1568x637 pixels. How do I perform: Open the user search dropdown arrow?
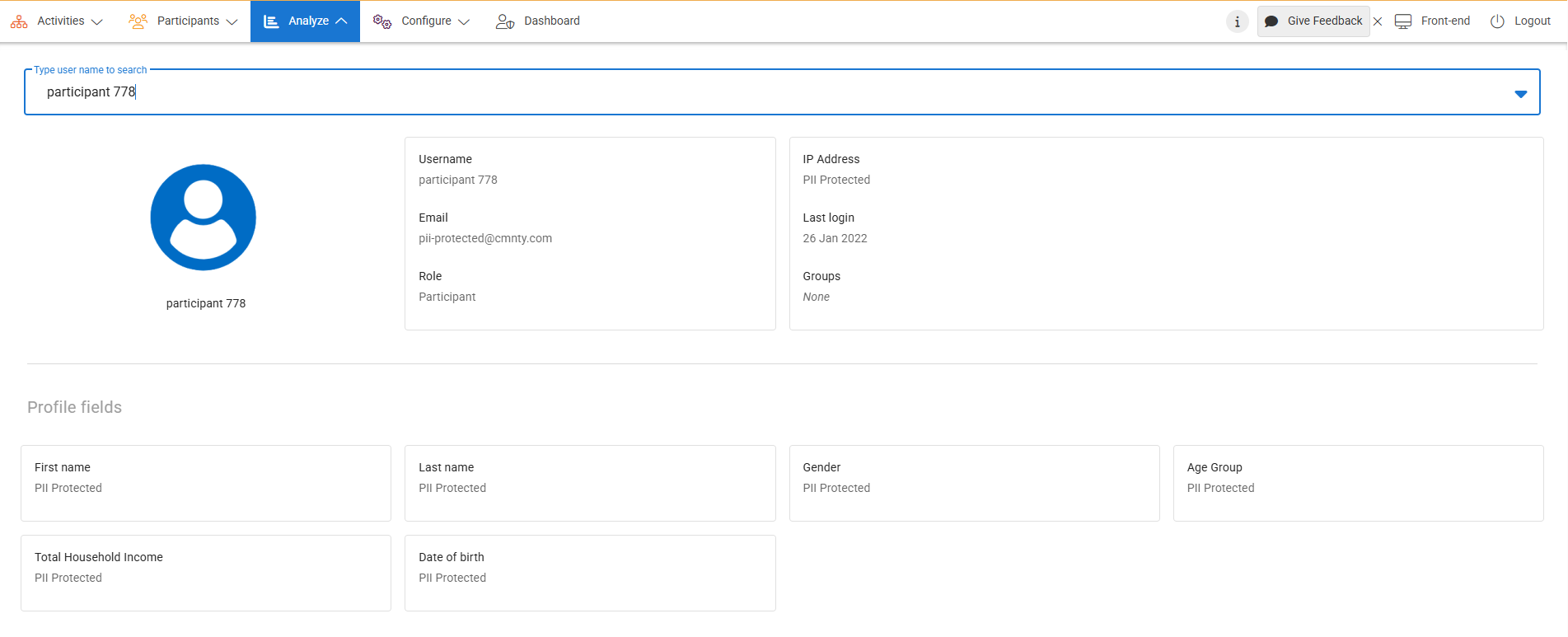point(1520,94)
